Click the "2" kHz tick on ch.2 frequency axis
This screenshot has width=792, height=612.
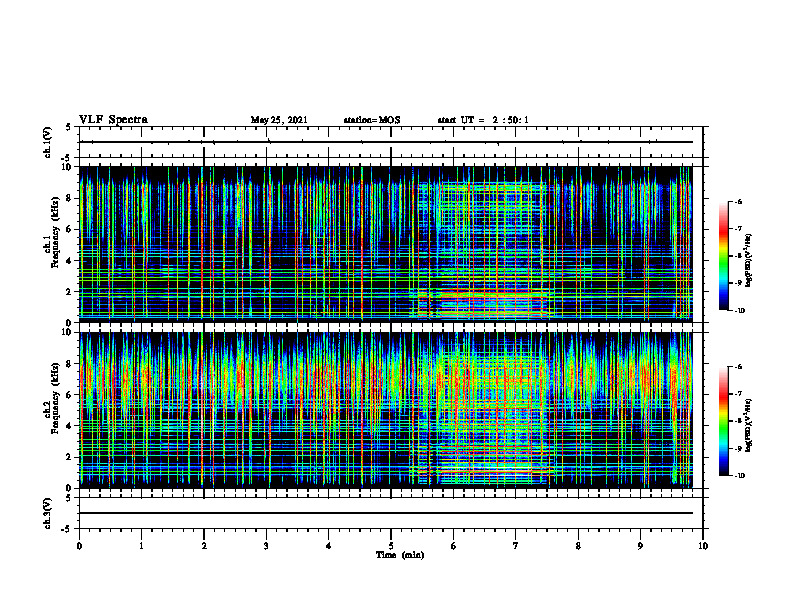tap(70, 457)
